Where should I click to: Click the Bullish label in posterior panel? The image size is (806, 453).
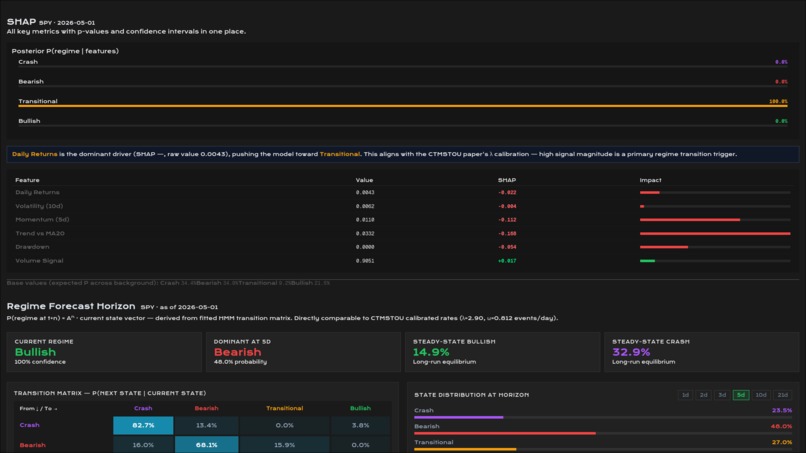[29, 121]
